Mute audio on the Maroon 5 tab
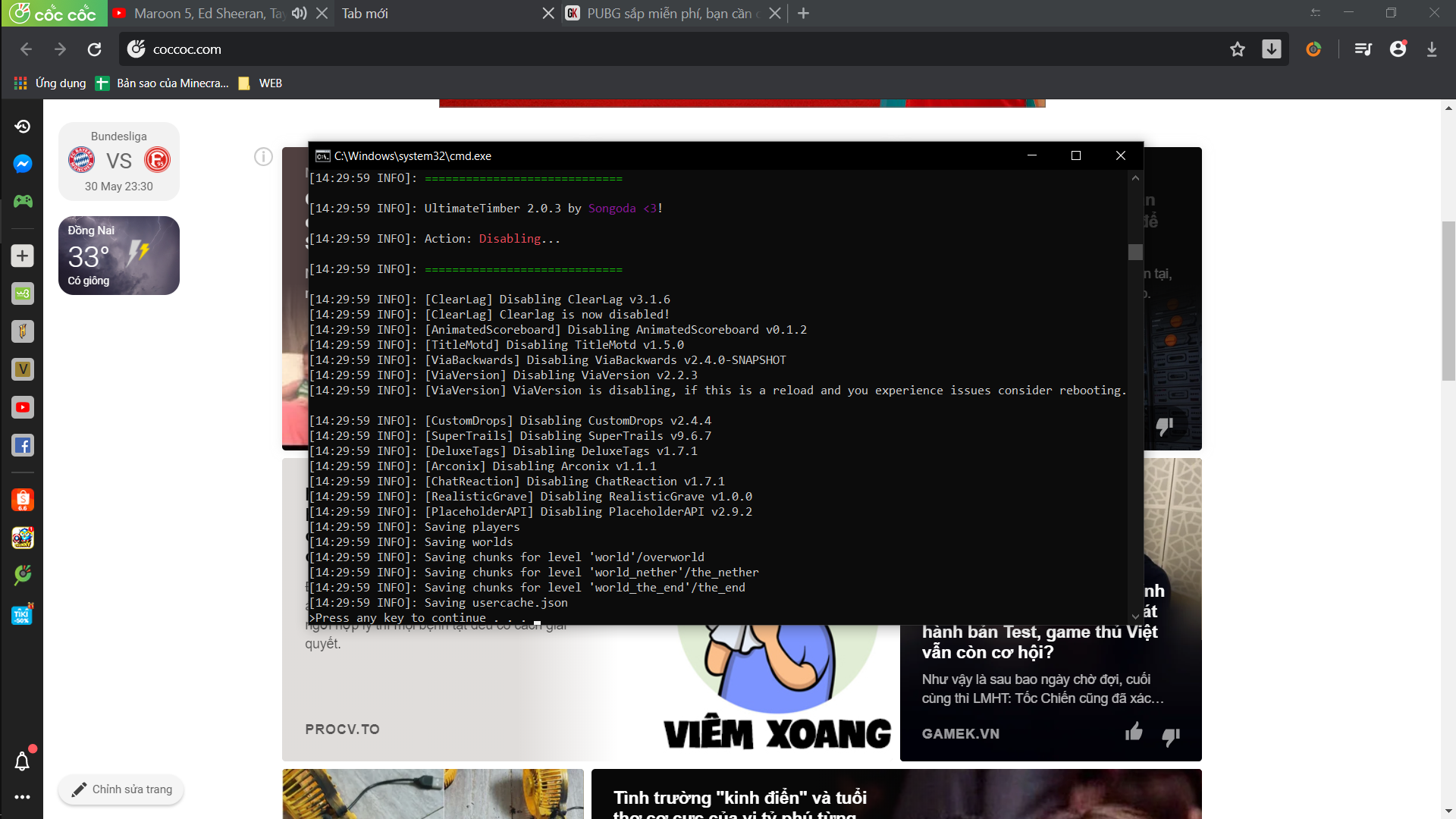This screenshot has width=1456, height=819. coord(300,13)
